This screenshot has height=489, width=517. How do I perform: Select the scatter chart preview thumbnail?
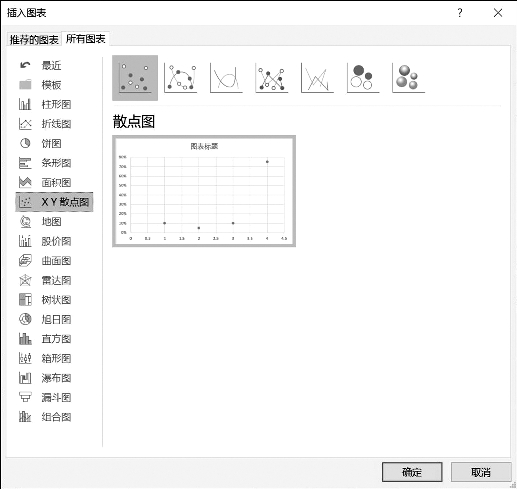[x=204, y=191]
